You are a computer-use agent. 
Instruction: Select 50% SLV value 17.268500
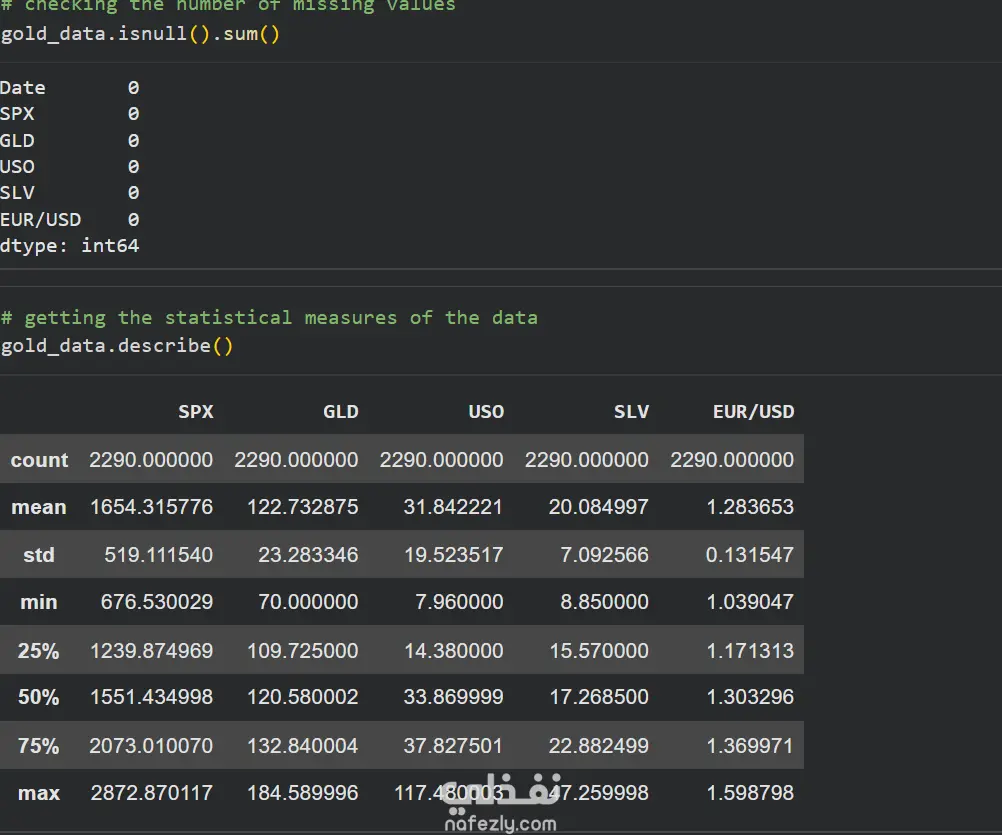pyautogui.click(x=599, y=696)
